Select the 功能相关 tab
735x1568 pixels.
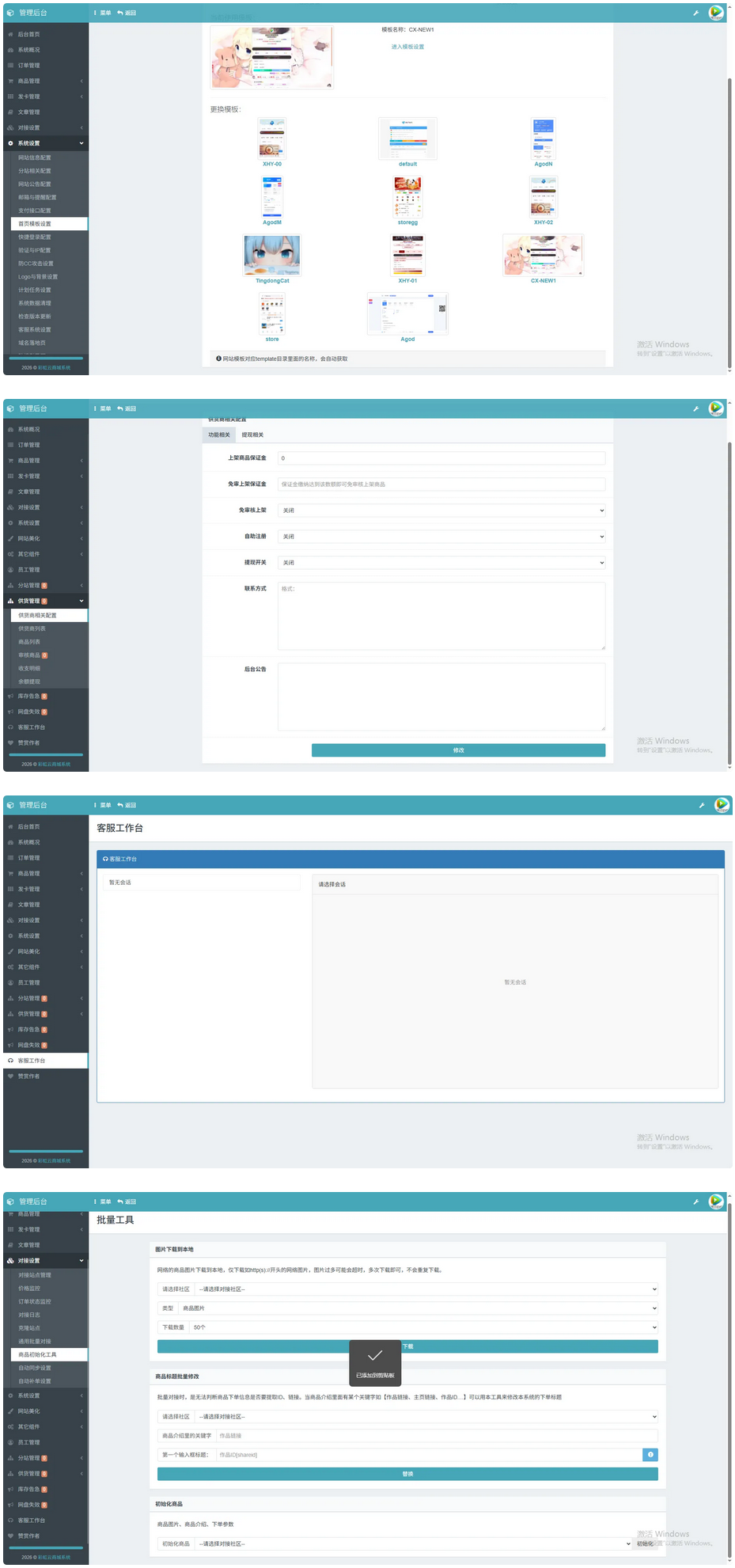219,435
